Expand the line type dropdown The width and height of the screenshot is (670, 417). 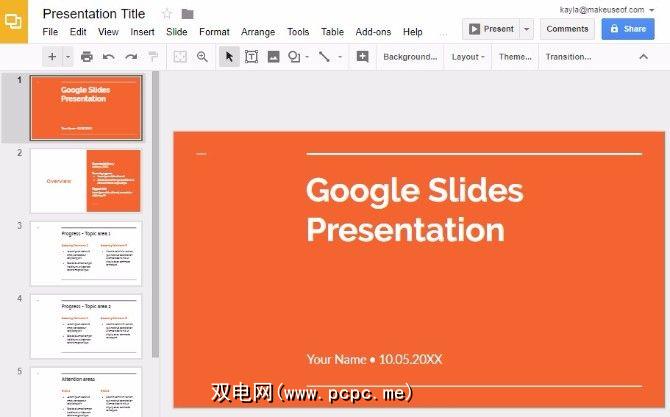[340, 57]
